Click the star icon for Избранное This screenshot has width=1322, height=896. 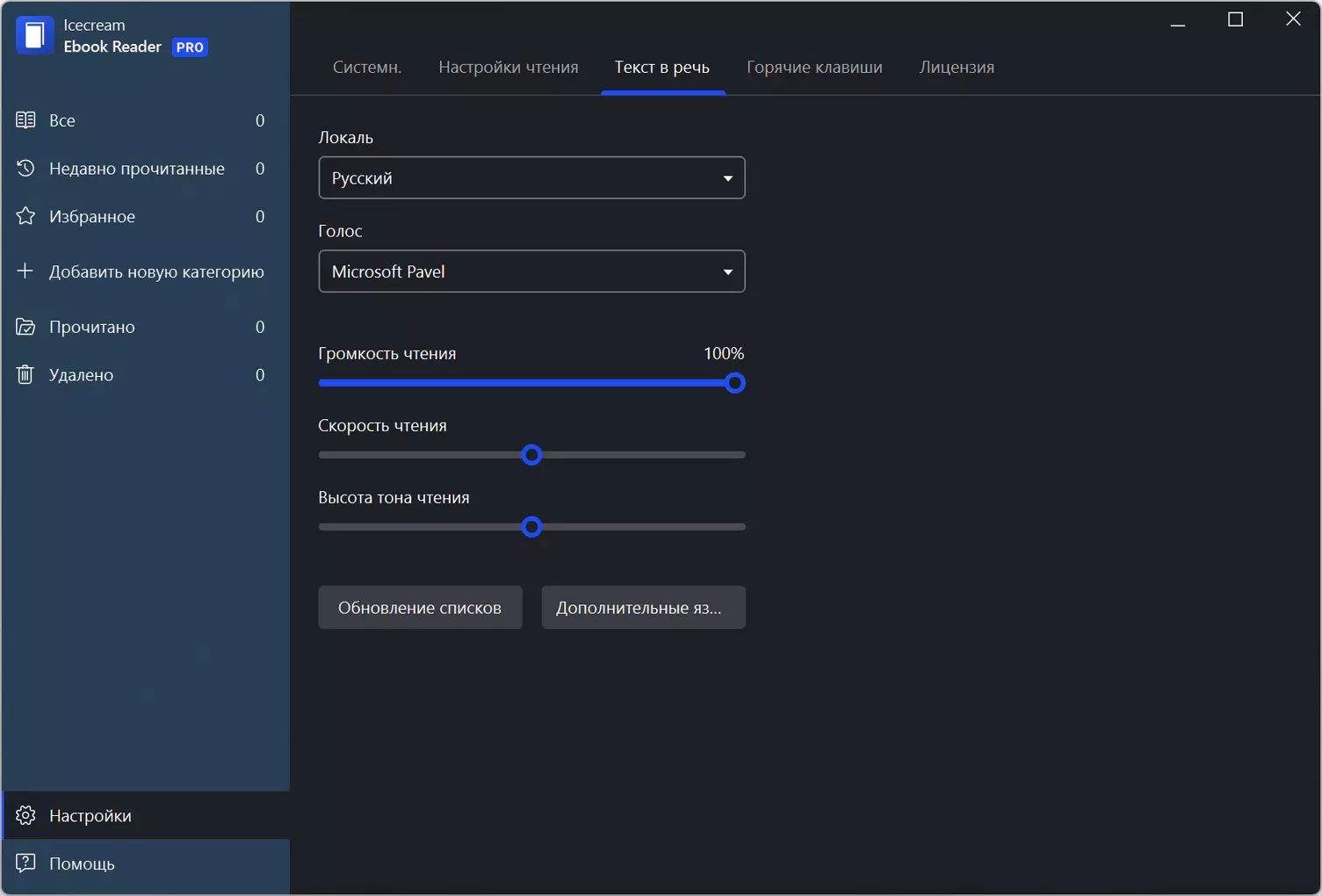[x=25, y=216]
